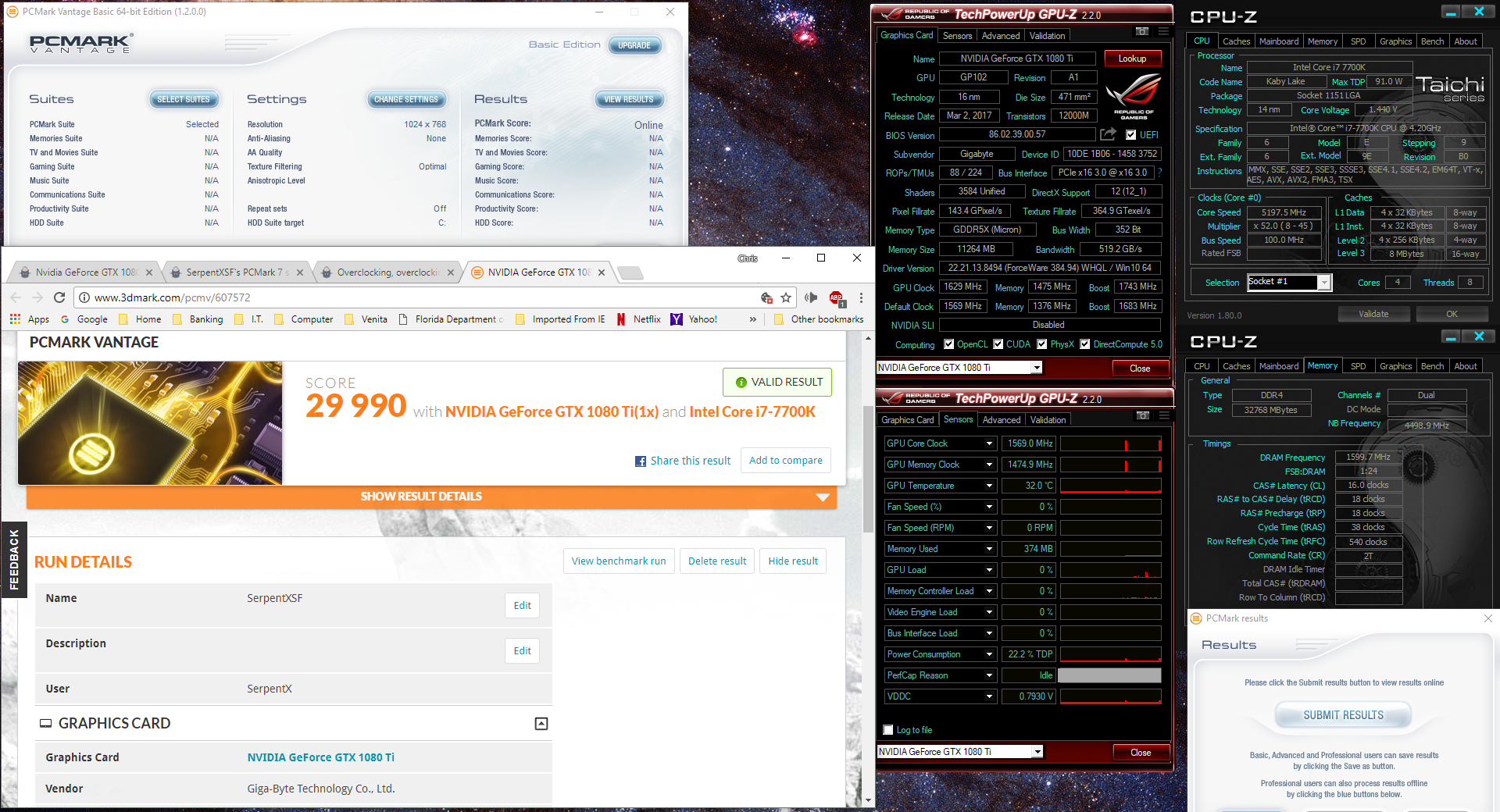Open CPU-Z Socket #1 selection dropdown

(1323, 283)
